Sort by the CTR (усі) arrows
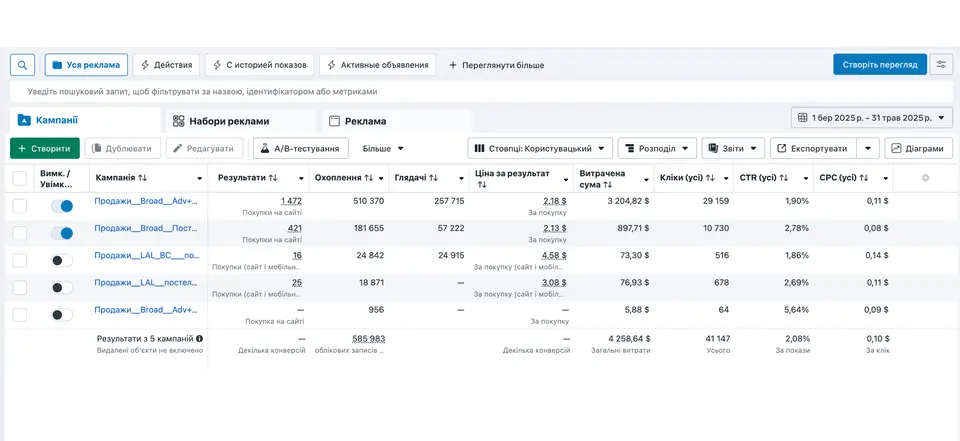 (x=784, y=178)
